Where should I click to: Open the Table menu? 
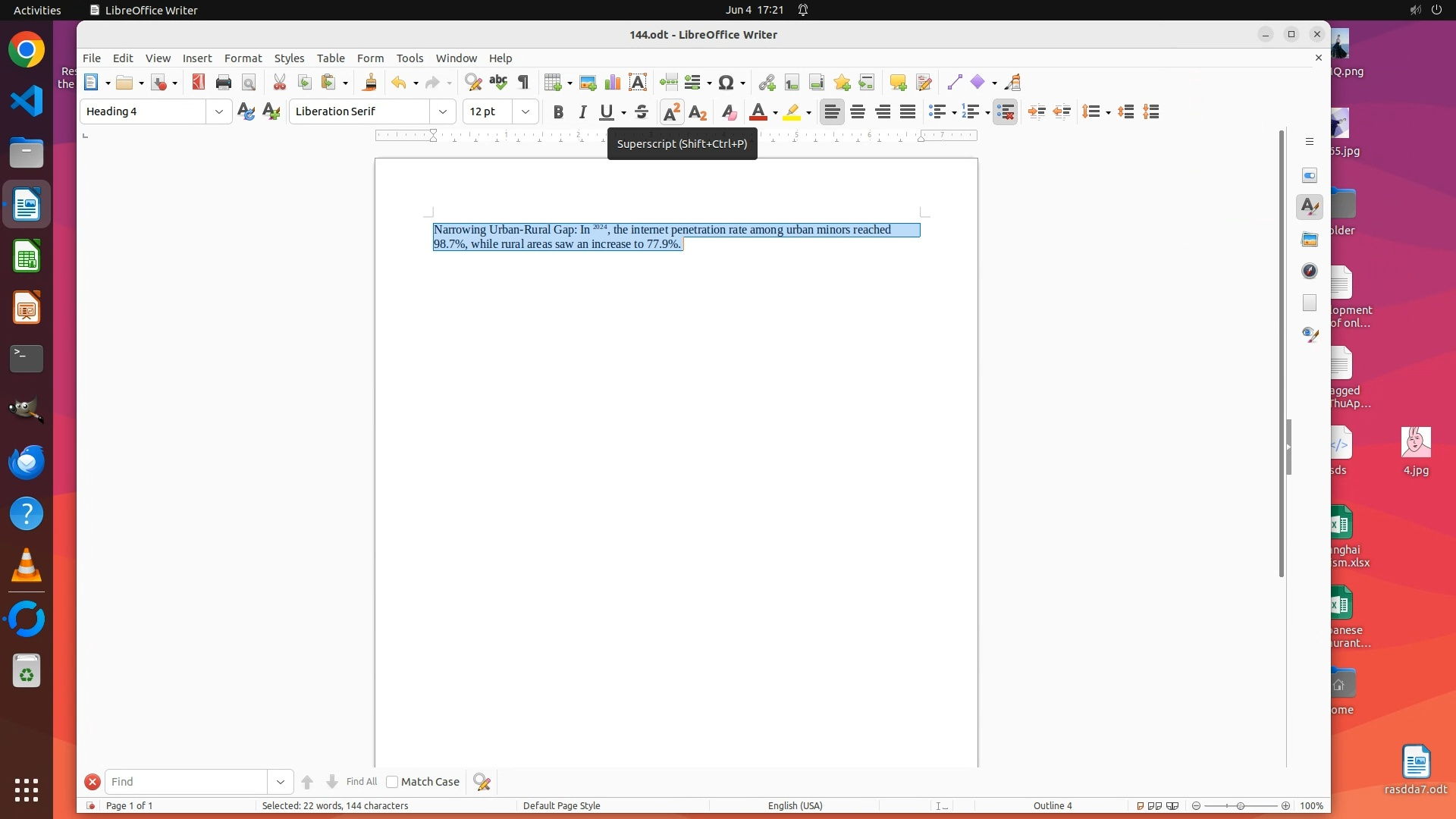331,58
